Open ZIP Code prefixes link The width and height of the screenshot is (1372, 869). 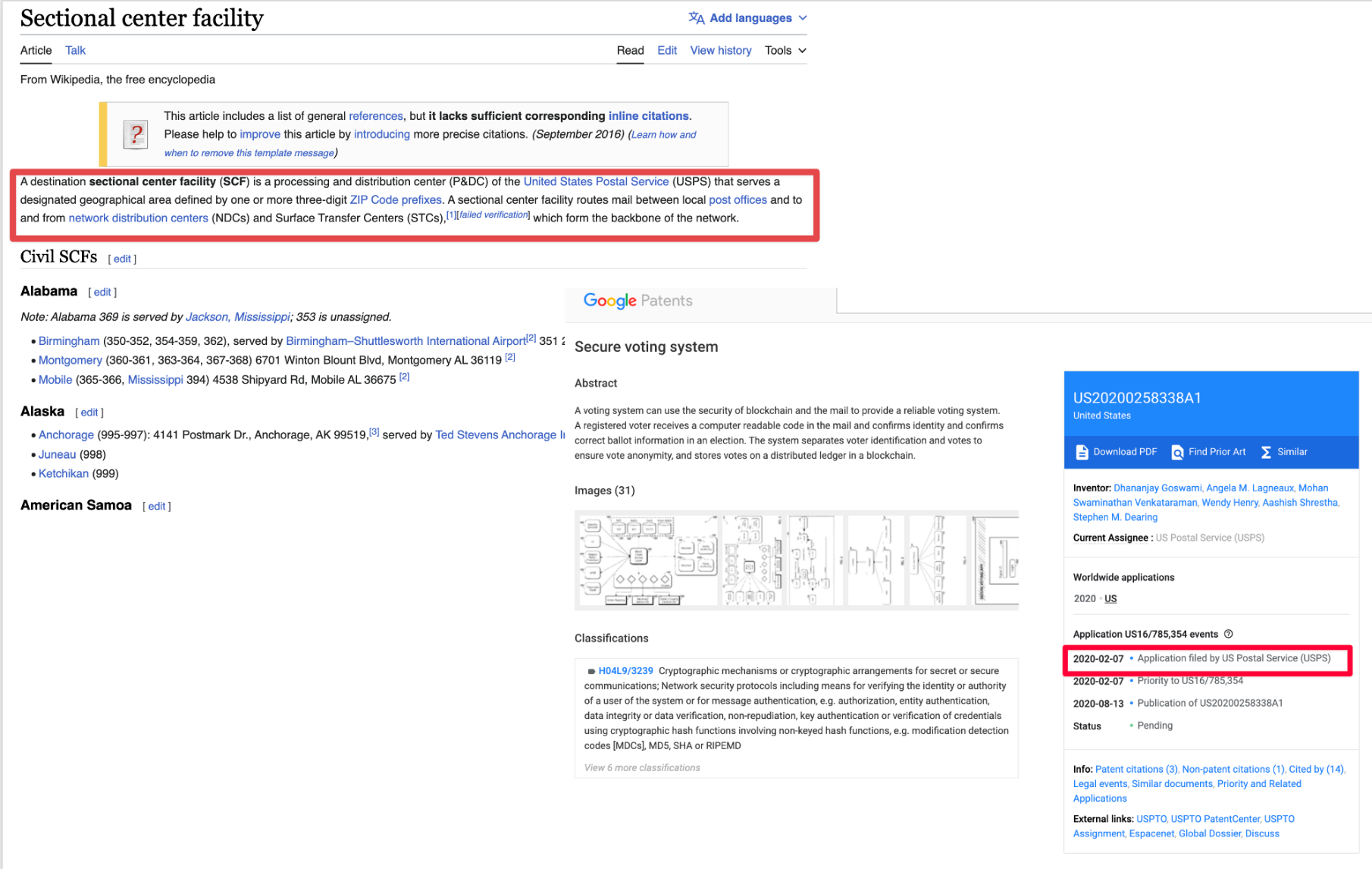[396, 199]
